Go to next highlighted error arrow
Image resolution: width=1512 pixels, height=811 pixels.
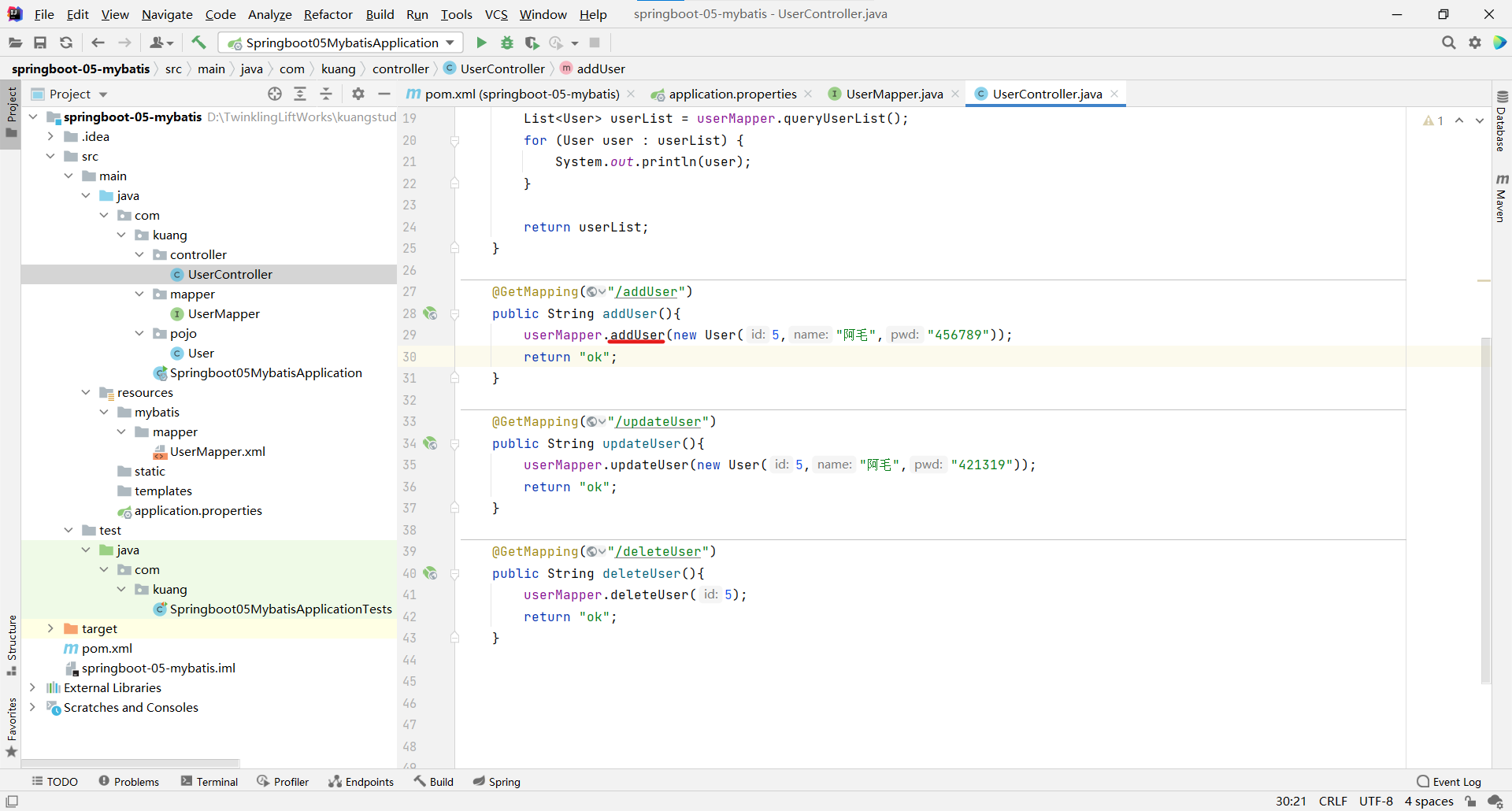[1480, 120]
